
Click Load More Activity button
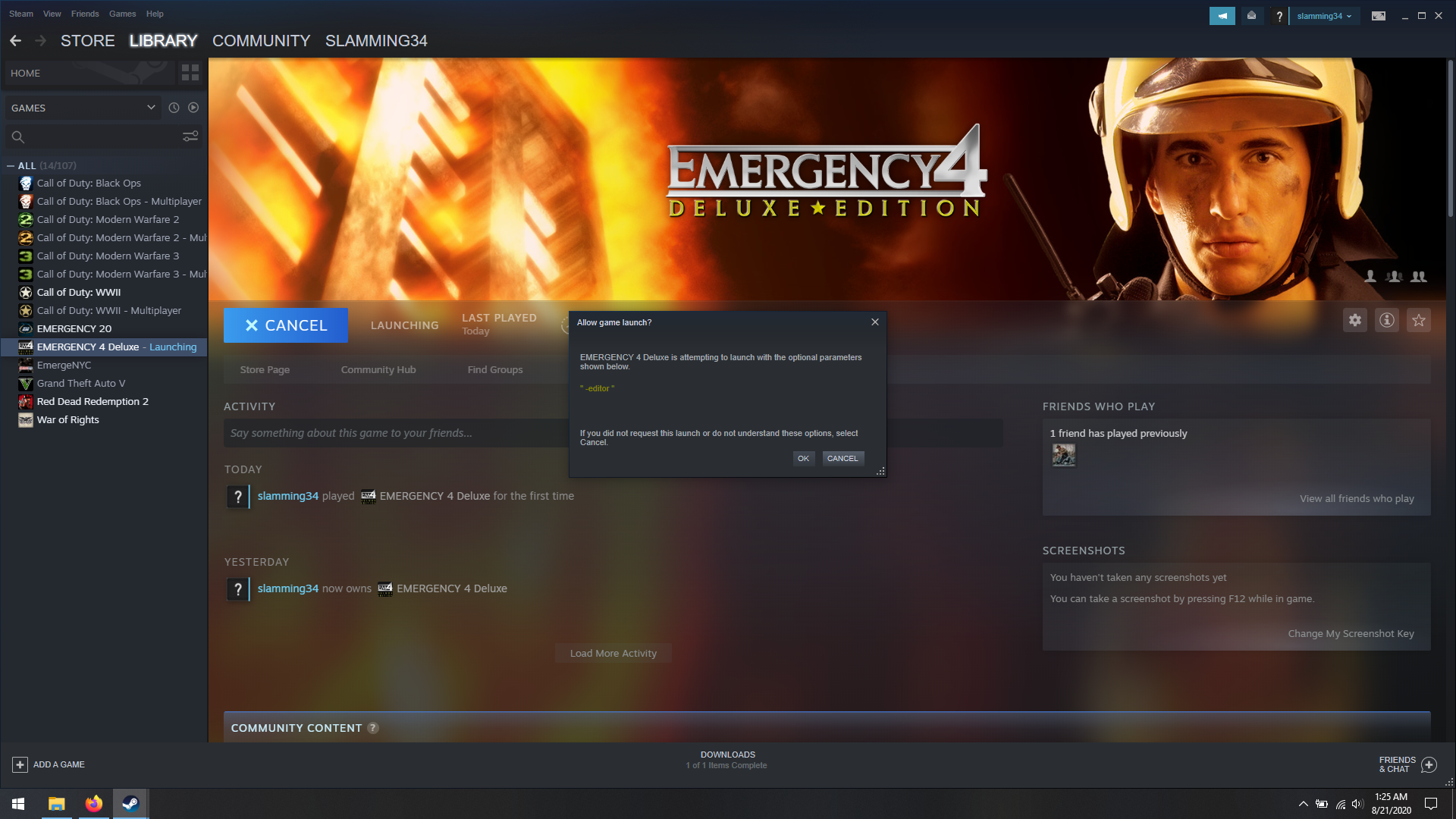click(x=613, y=653)
